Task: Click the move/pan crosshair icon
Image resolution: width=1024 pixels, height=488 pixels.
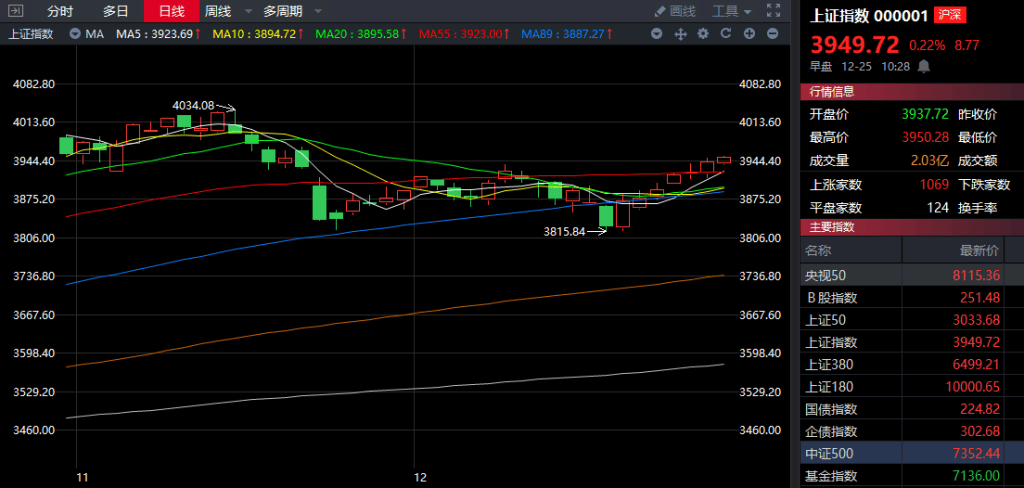Action: pyautogui.click(x=680, y=33)
